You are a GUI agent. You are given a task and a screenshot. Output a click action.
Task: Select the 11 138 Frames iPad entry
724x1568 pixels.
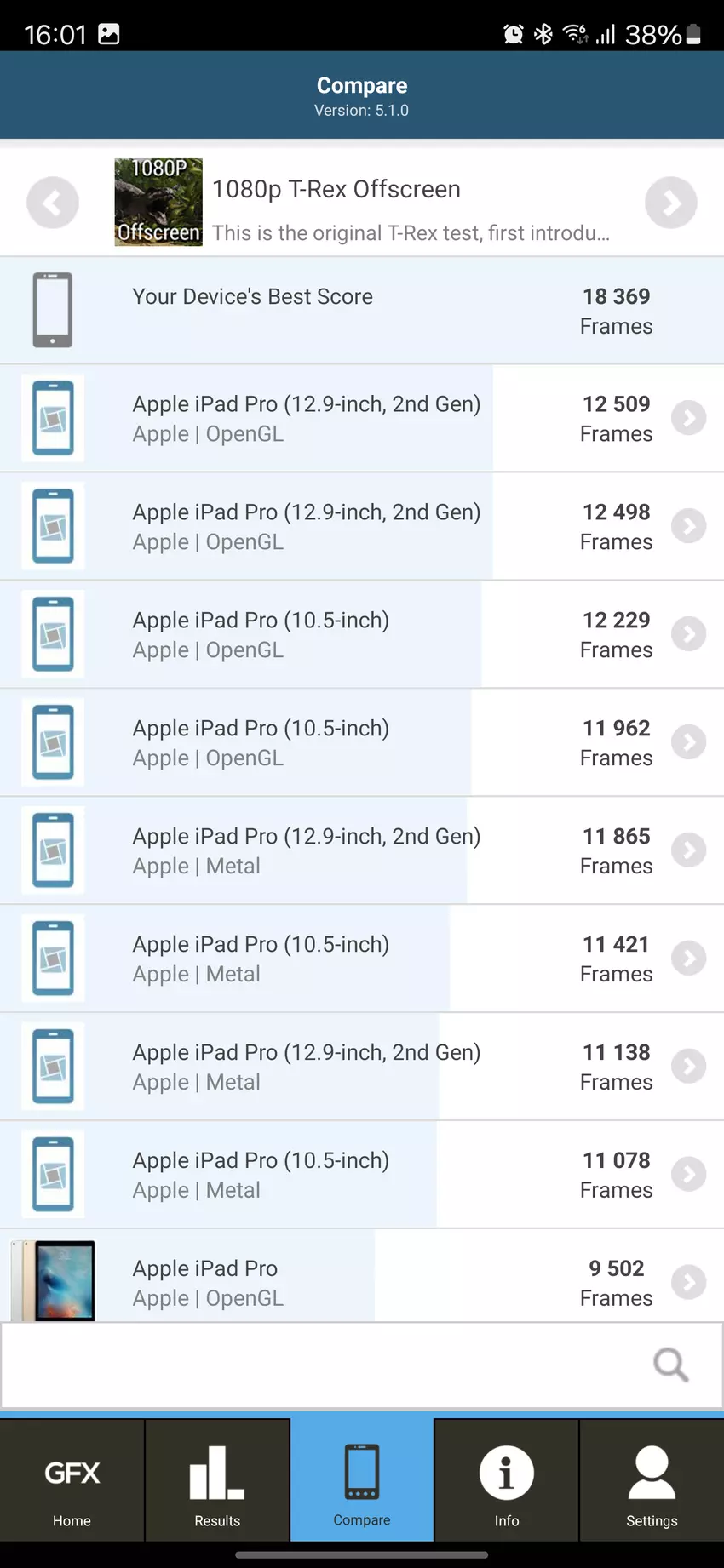tap(306, 1067)
